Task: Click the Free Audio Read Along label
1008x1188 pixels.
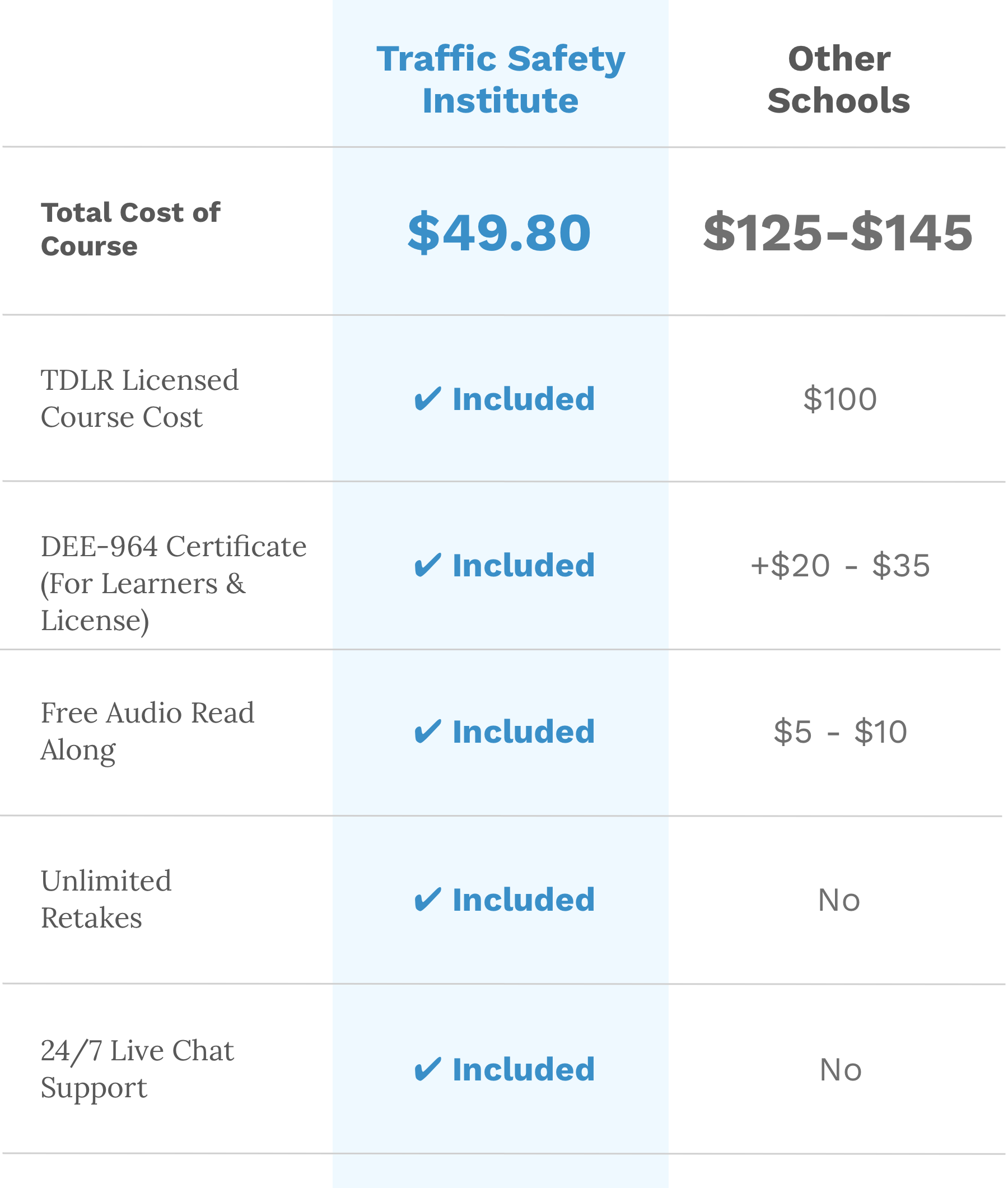Action: click(147, 731)
